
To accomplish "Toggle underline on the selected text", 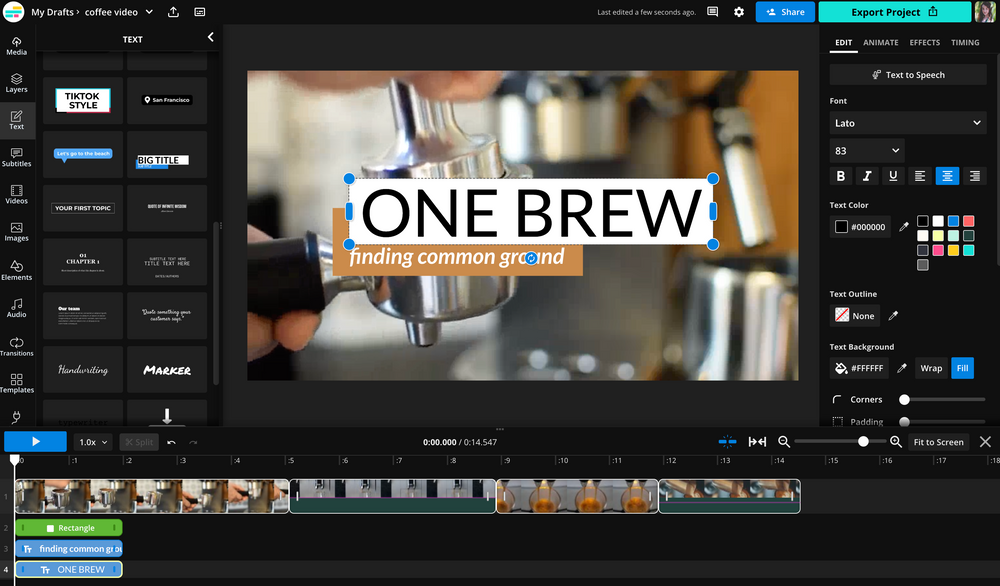I will [x=895, y=175].
